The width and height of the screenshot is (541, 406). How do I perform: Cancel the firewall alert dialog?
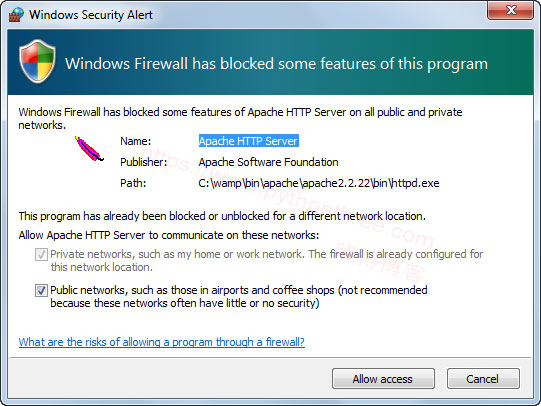483,379
